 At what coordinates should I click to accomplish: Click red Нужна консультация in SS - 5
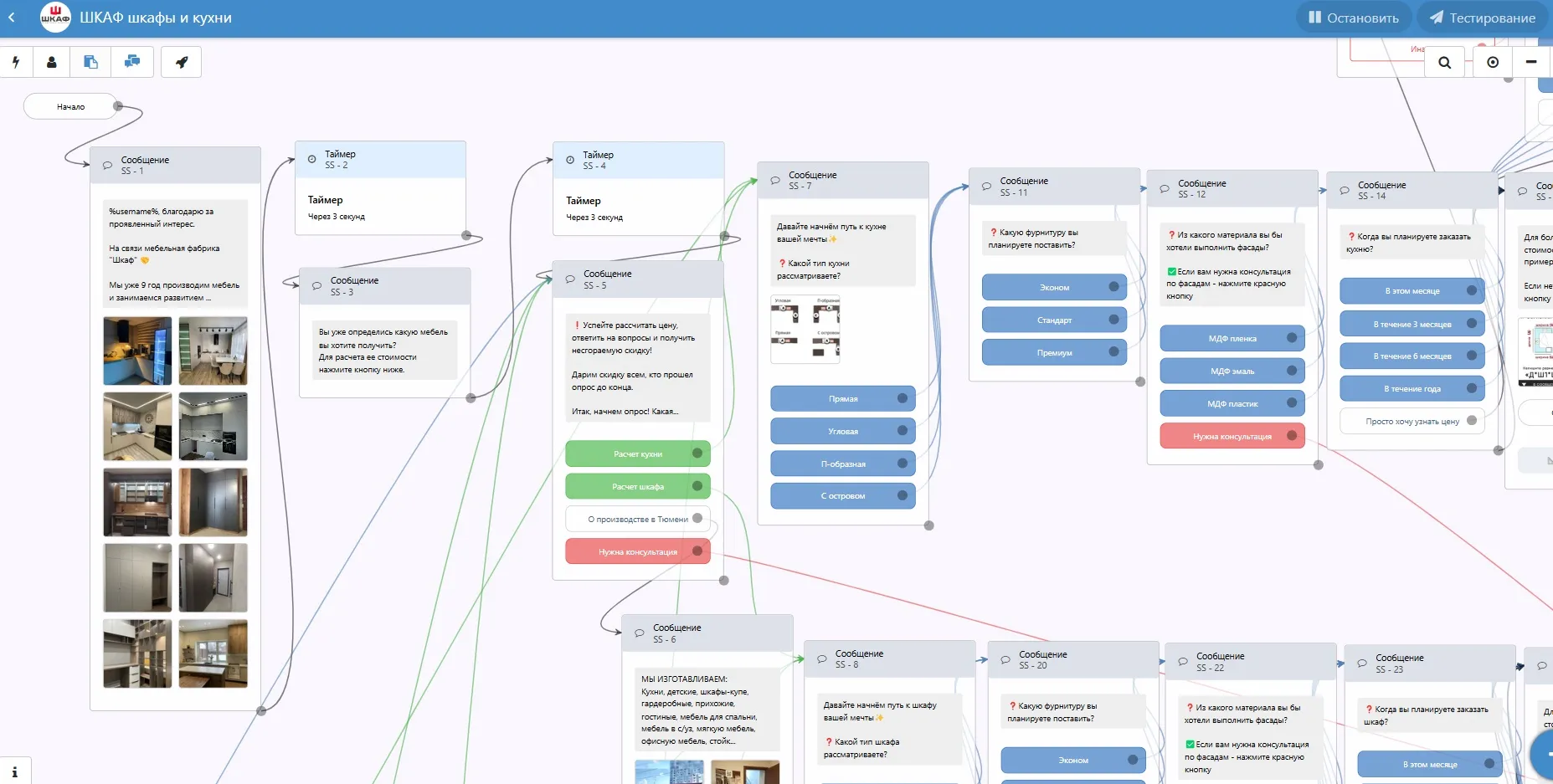[637, 551]
